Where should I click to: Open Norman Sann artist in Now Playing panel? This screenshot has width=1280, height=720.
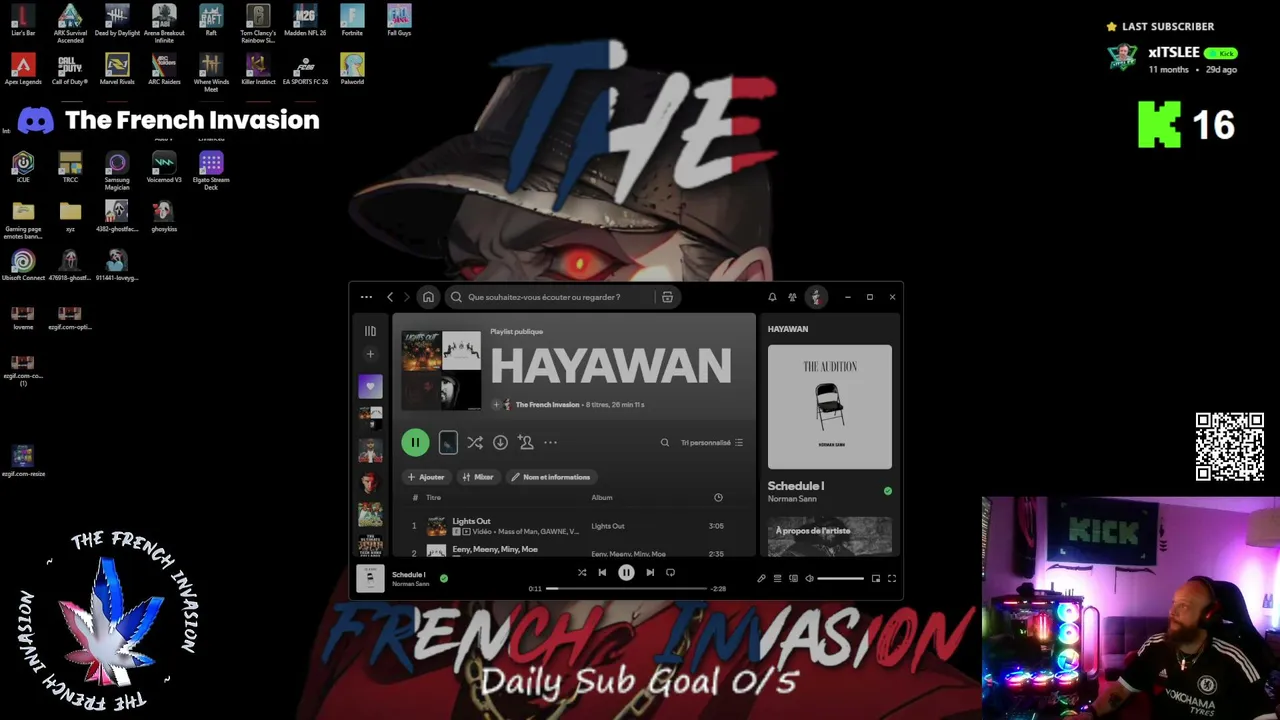(792, 499)
